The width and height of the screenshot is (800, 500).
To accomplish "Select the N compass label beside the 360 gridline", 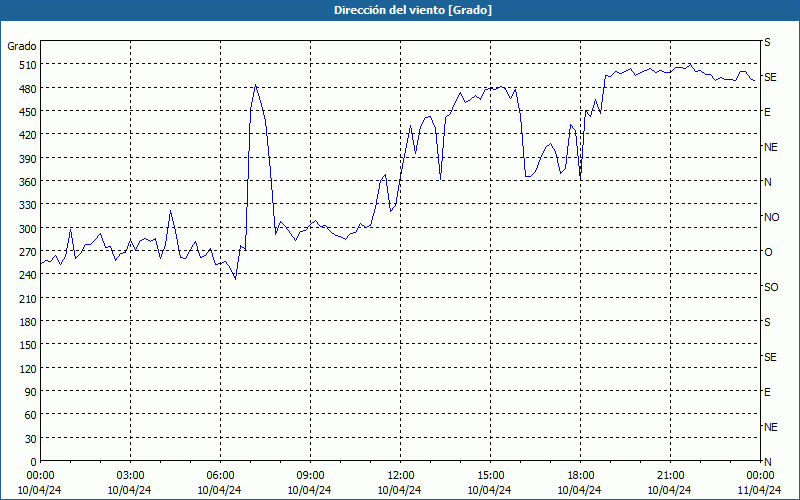I will point(767,182).
